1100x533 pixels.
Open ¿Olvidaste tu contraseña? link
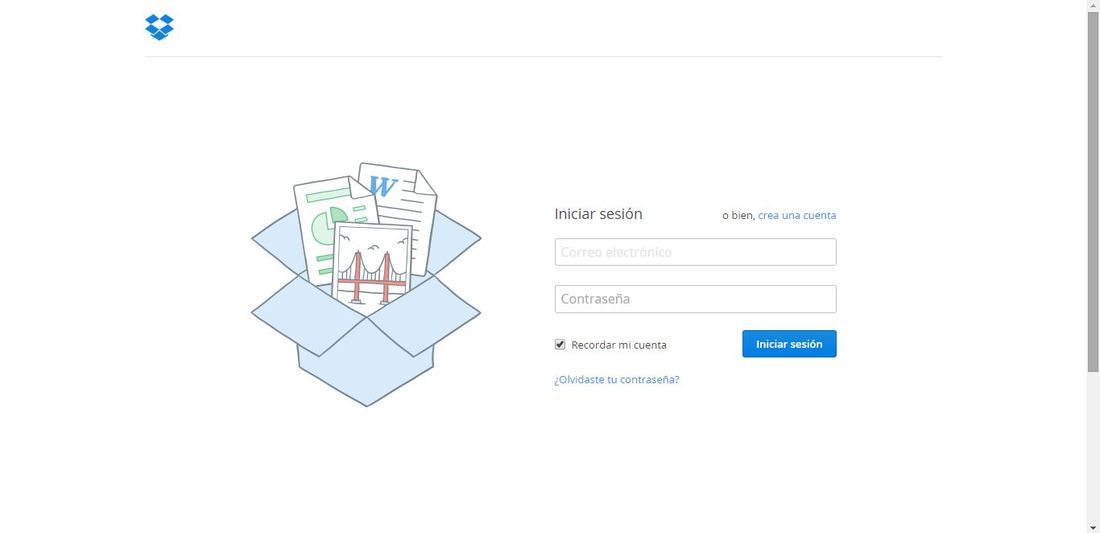coord(617,379)
